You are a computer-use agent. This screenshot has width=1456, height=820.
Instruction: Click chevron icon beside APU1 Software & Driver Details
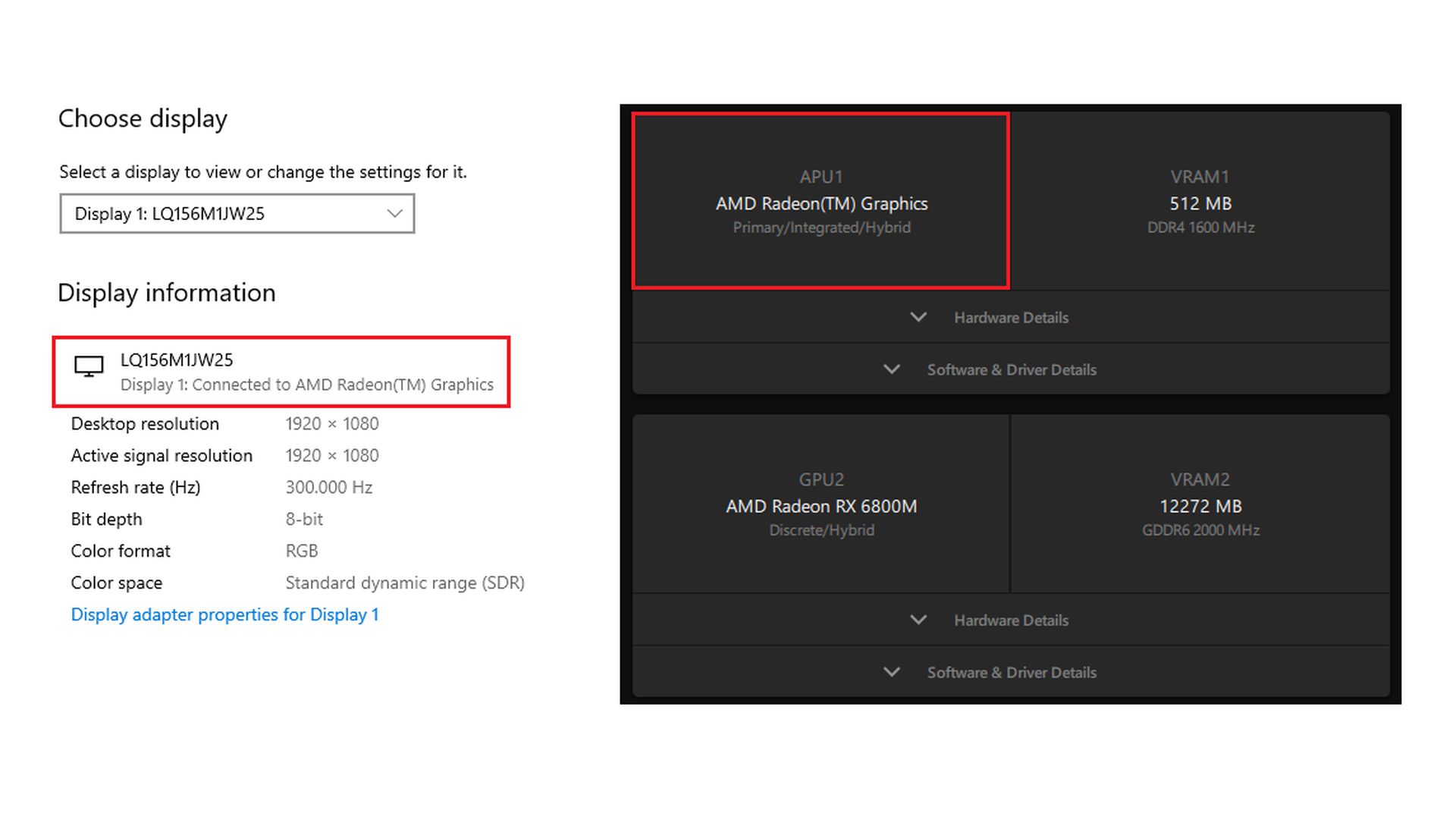[x=892, y=369]
